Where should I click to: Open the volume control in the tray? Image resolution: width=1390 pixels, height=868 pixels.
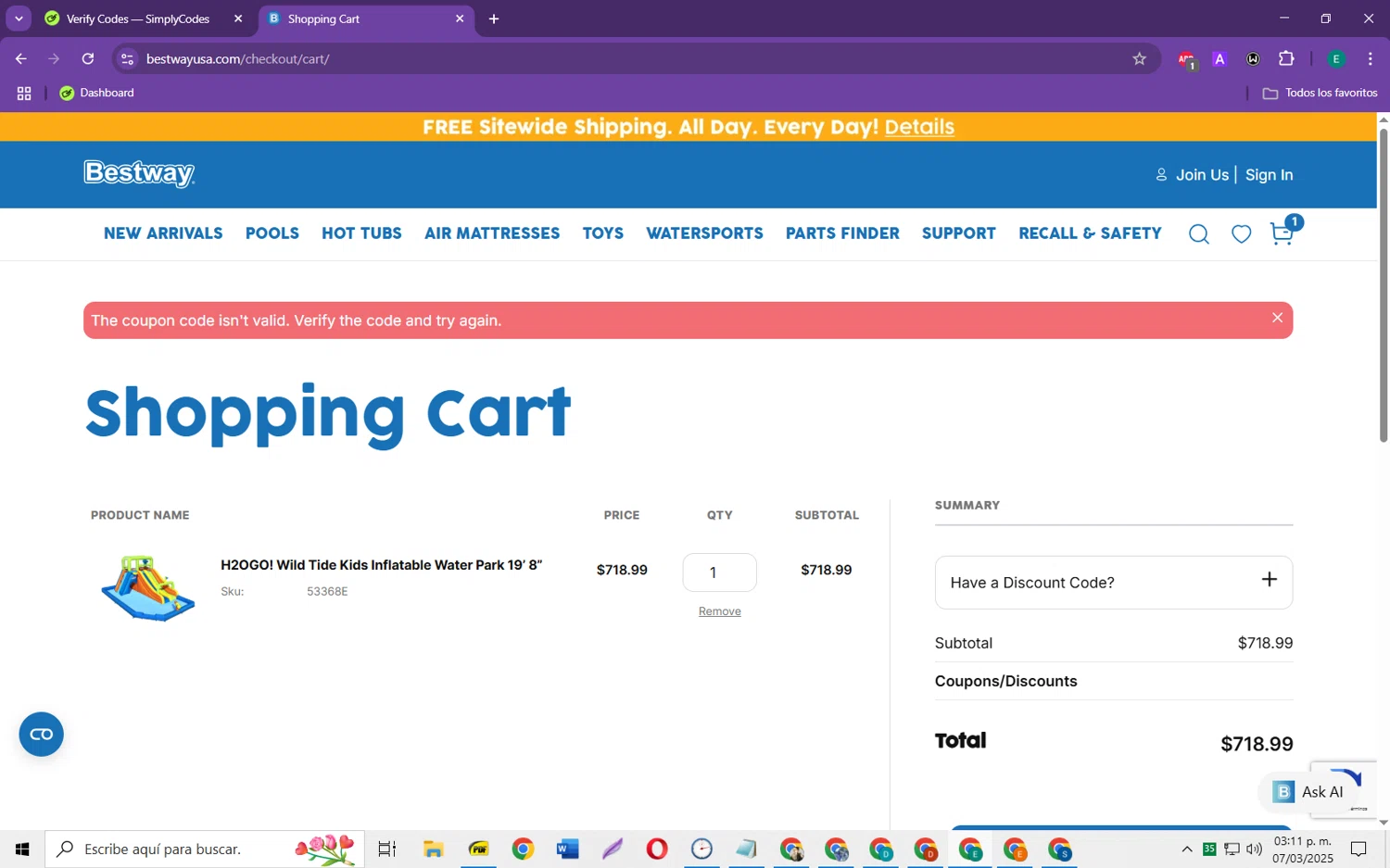[1254, 849]
